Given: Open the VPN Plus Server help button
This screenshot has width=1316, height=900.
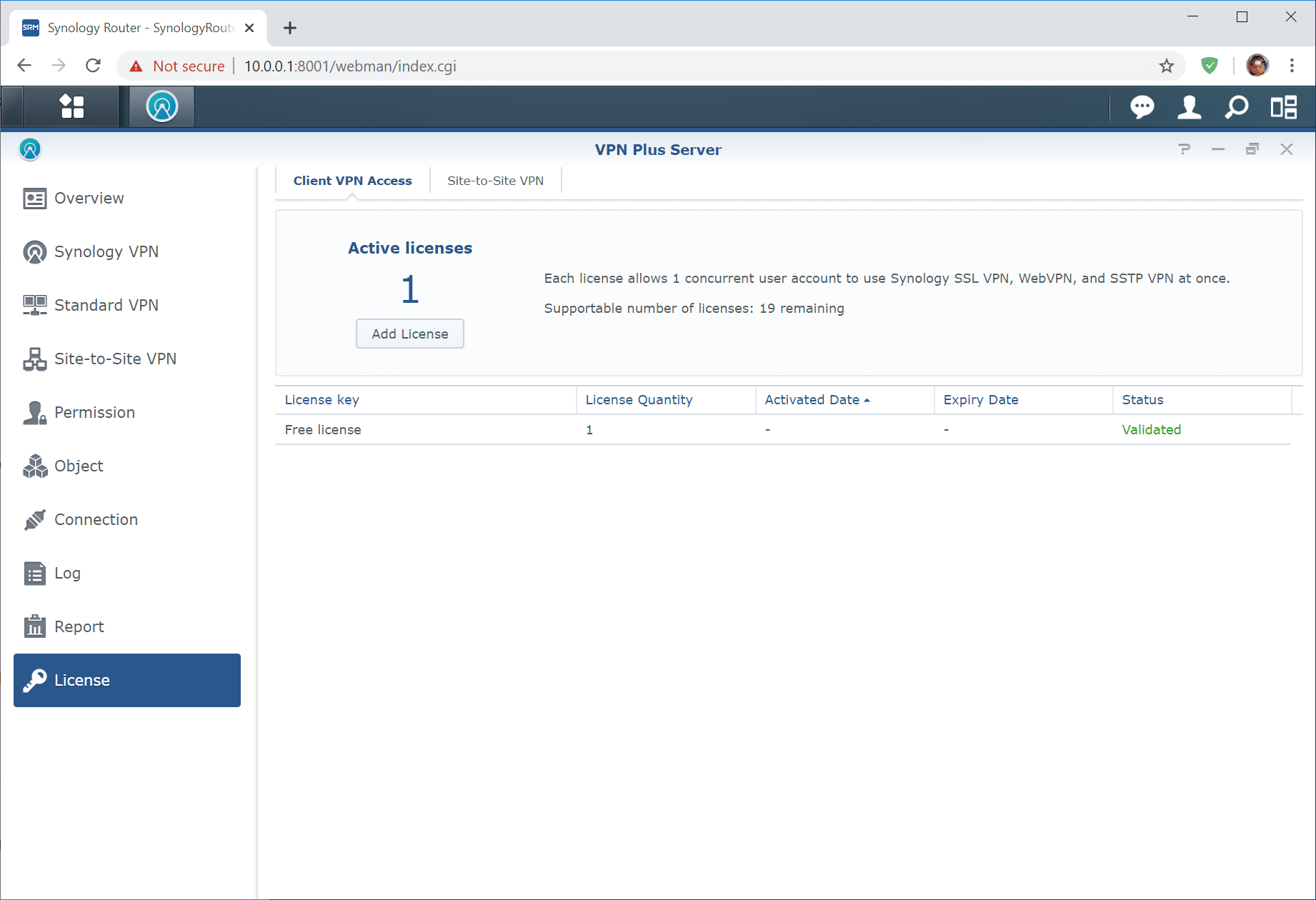Looking at the screenshot, I should point(1185,149).
